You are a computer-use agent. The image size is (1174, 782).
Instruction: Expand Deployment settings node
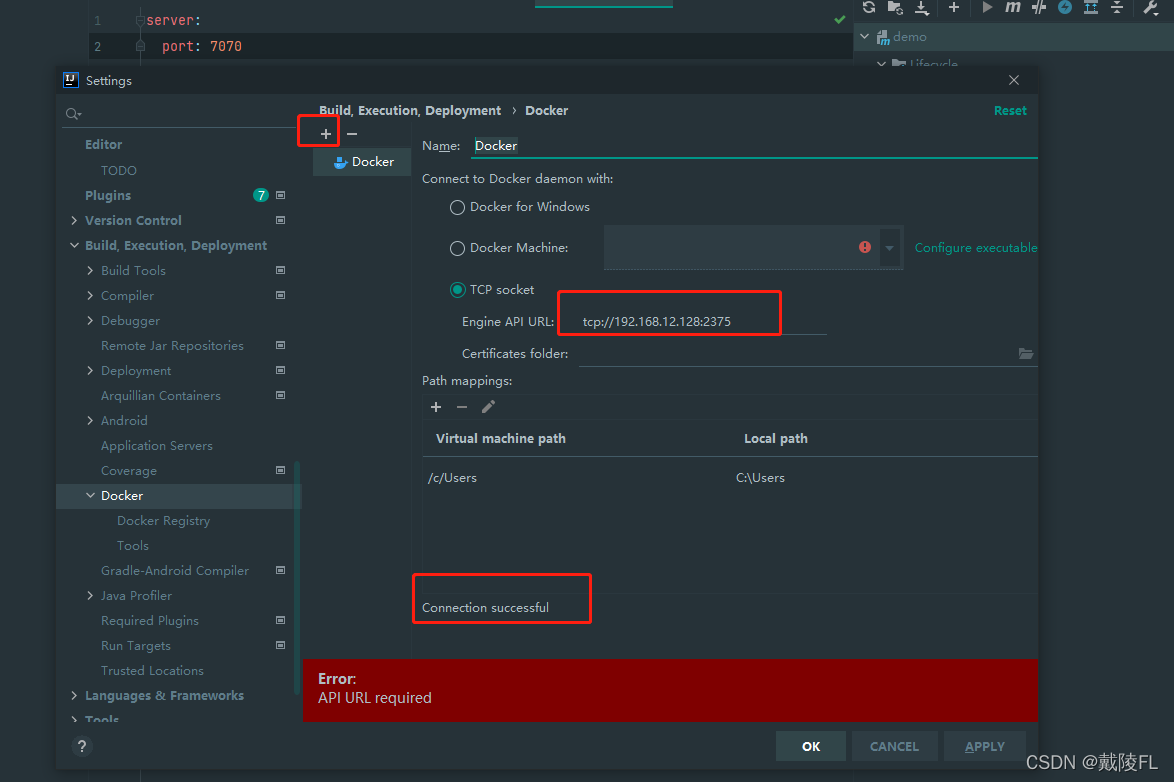[x=90, y=371]
